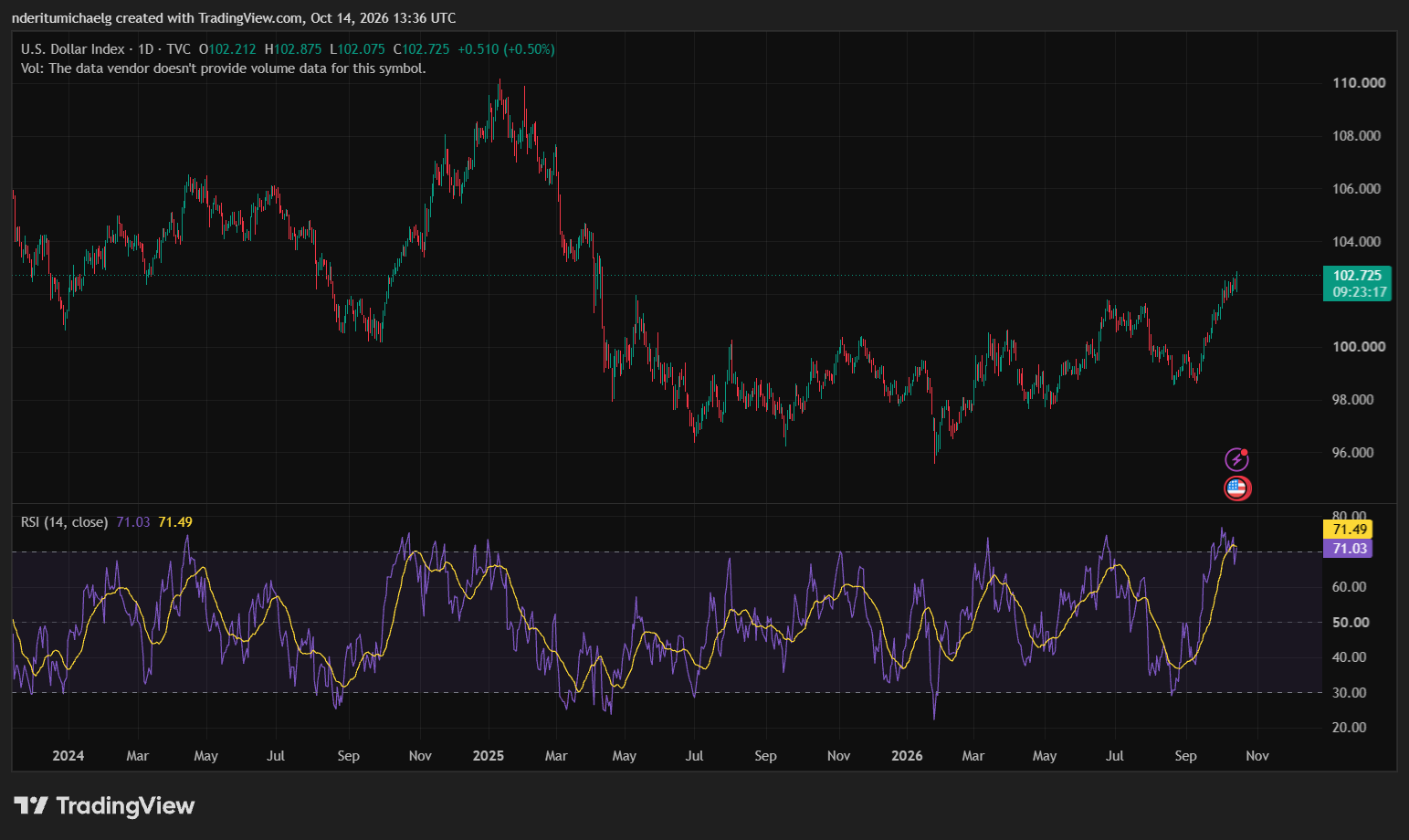Click the 100.000 price axis label
The image size is (1409, 840).
pyautogui.click(x=1359, y=347)
